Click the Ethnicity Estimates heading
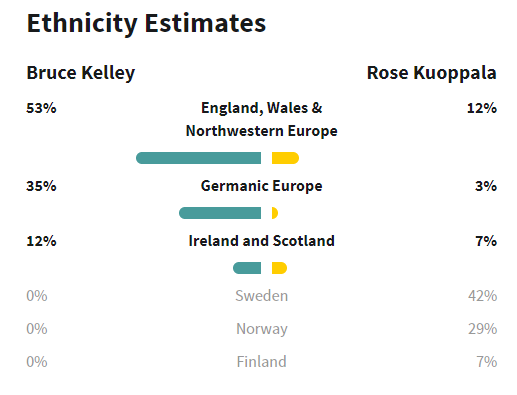Image resolution: width=517 pixels, height=395 pixels. point(146,23)
